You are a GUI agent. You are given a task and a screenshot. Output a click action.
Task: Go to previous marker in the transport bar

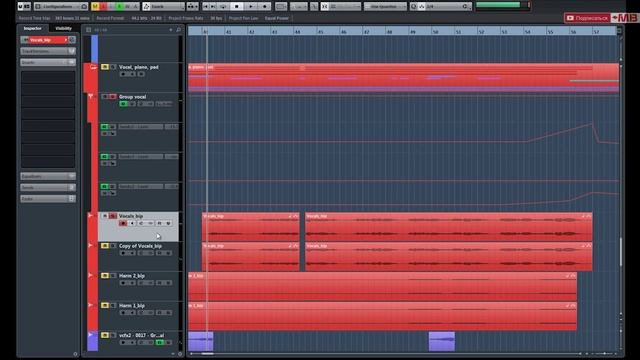click(206, 6)
